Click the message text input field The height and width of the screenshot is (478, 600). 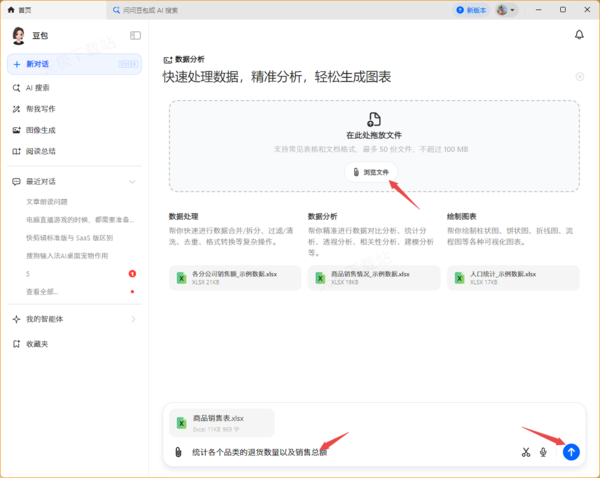click(x=352, y=452)
